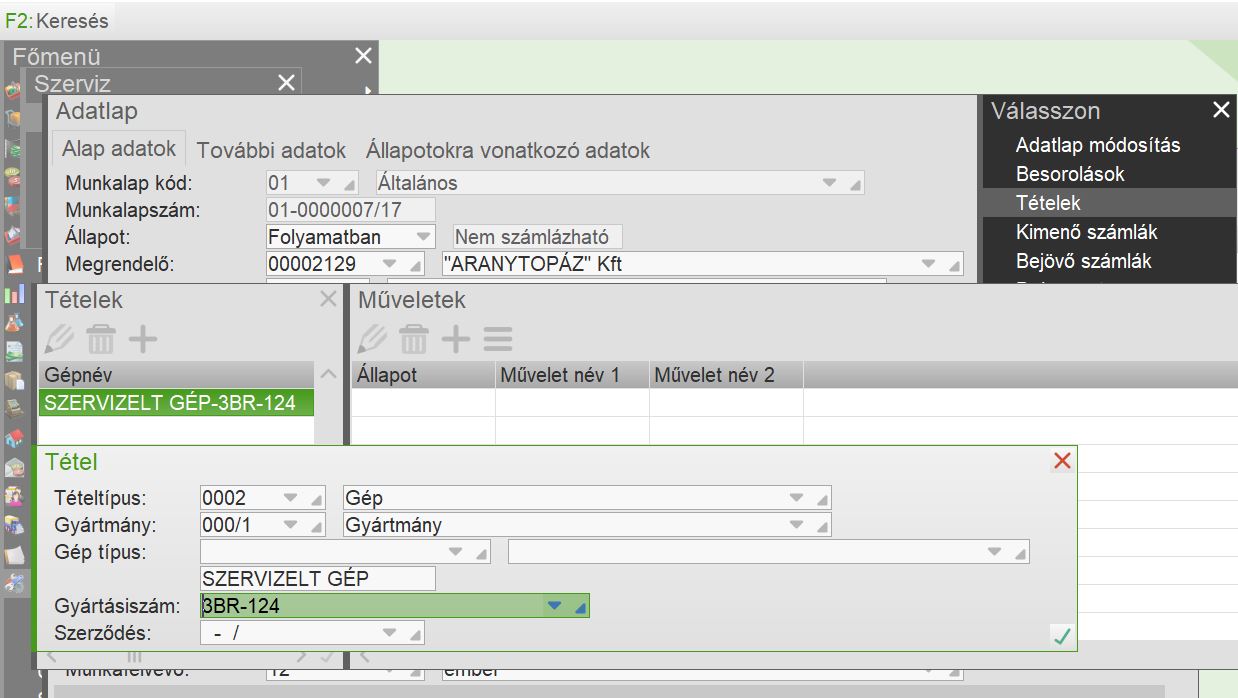This screenshot has height=698, width=1238.
Task: Open Állapotokra vonatkozó adatok tab
Action: coord(508,151)
